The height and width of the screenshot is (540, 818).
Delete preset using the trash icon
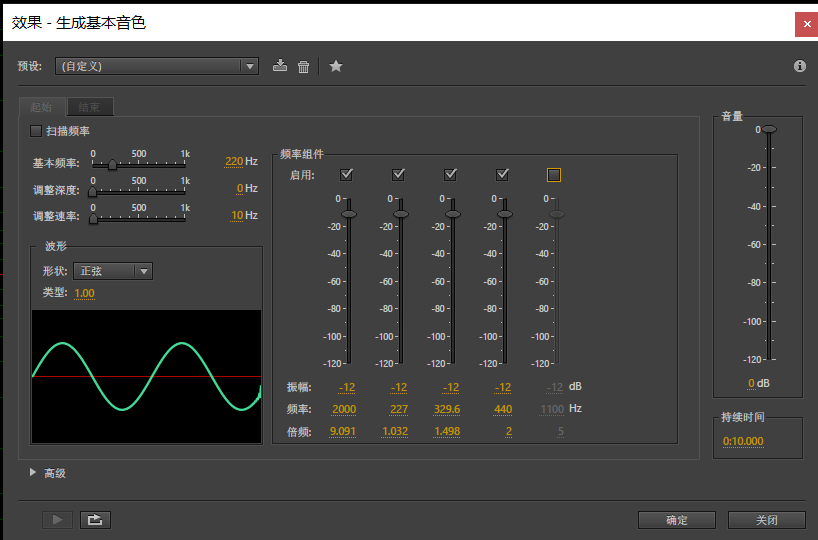click(303, 66)
